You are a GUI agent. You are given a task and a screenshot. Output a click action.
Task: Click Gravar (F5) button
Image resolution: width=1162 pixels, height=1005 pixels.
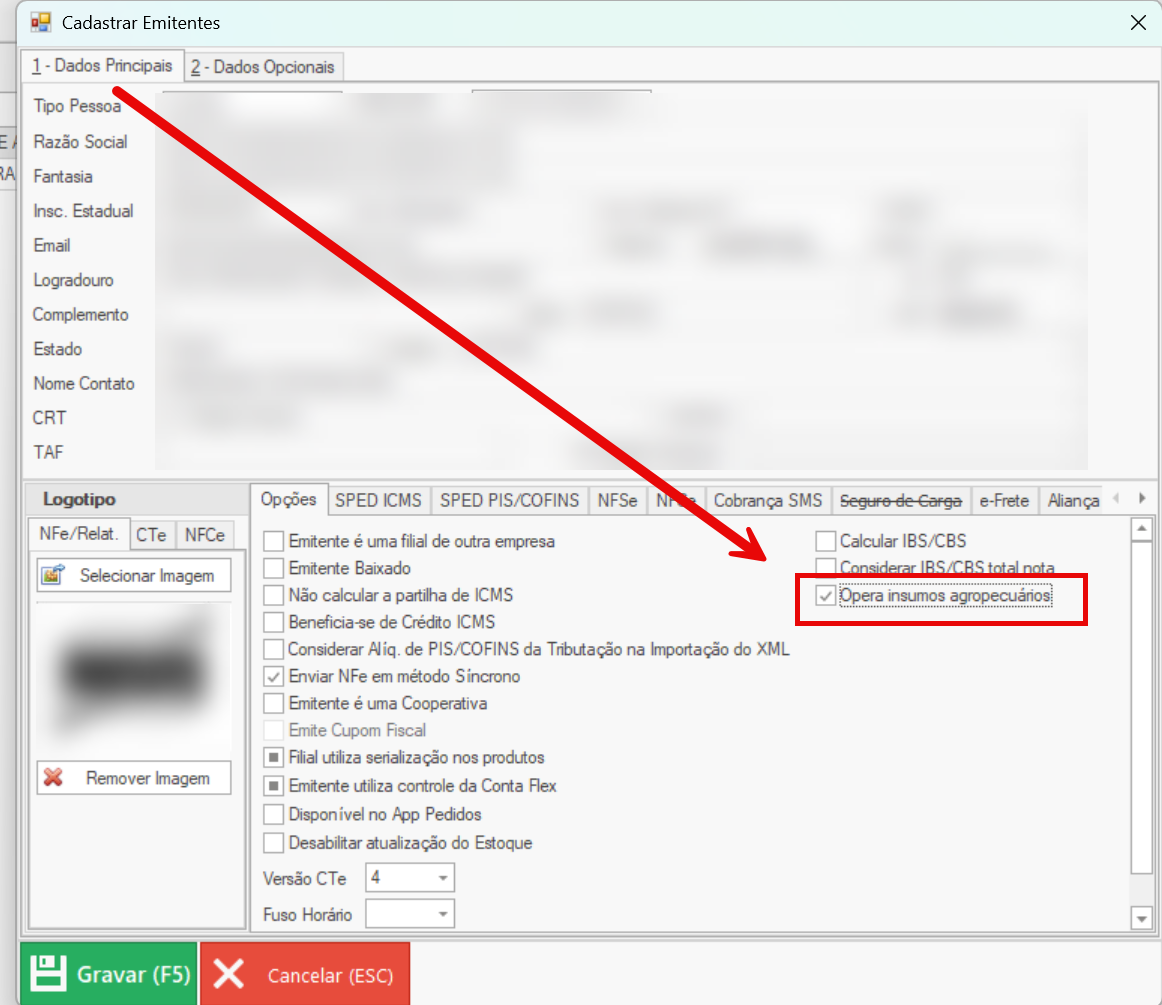pyautogui.click(x=109, y=973)
